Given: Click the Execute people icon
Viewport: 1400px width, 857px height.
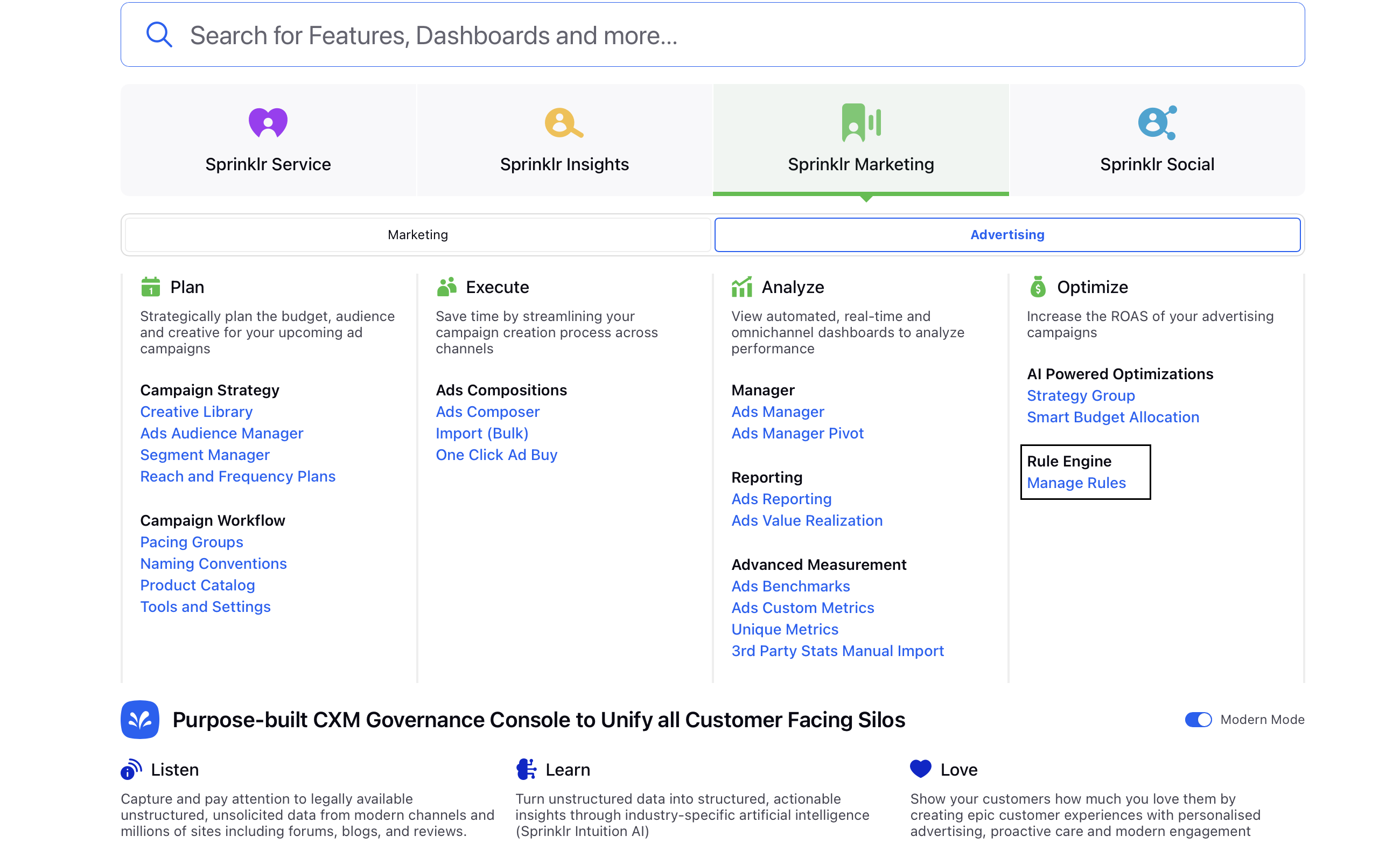Looking at the screenshot, I should click(446, 287).
